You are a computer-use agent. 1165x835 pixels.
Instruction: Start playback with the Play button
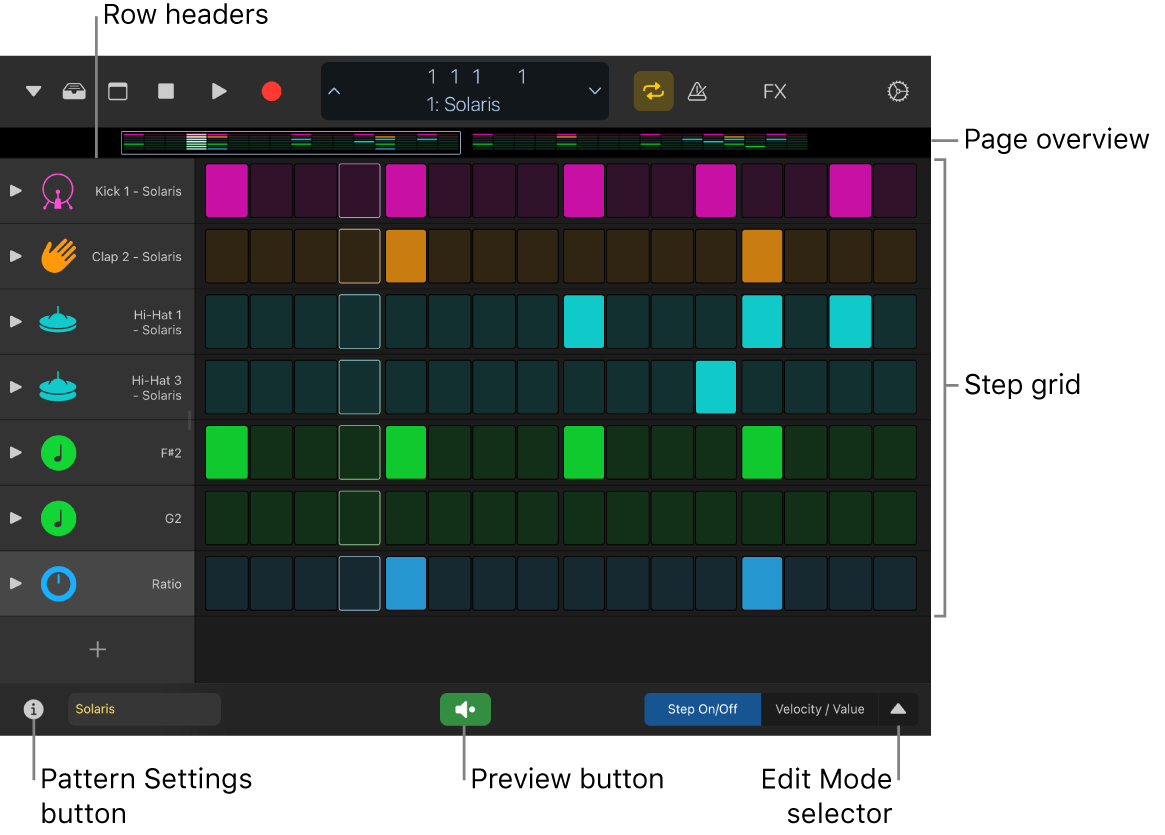[219, 91]
